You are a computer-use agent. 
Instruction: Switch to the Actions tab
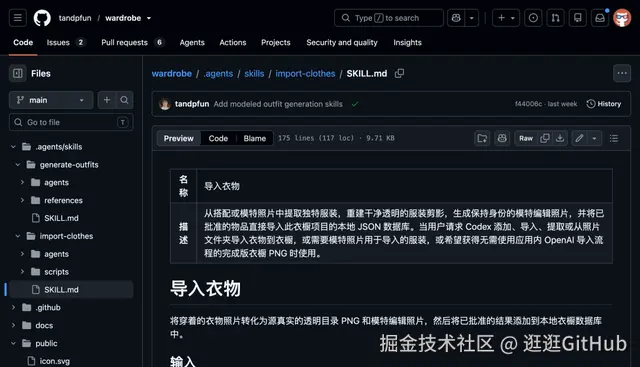(x=233, y=42)
